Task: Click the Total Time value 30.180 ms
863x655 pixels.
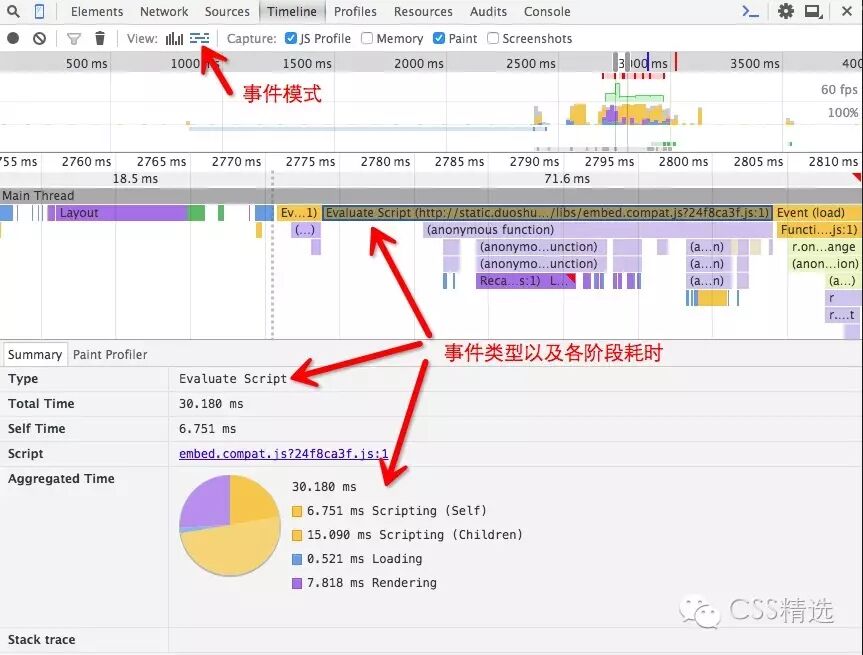Action: click(211, 404)
